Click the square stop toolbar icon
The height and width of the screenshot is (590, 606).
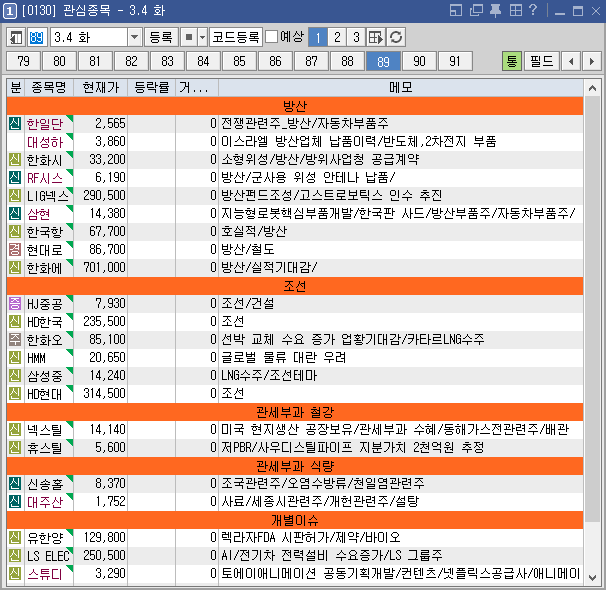point(189,37)
